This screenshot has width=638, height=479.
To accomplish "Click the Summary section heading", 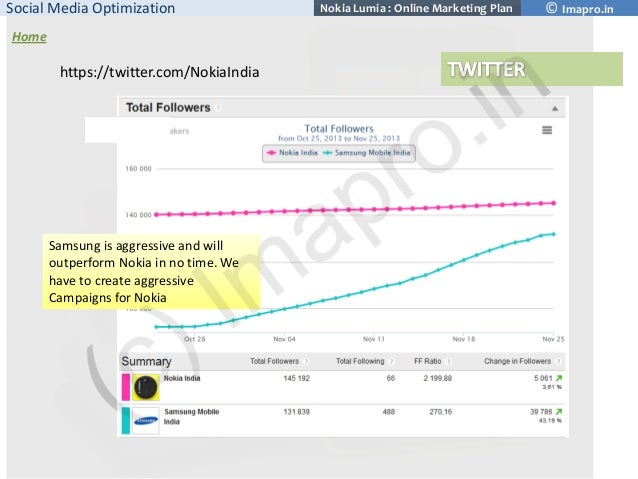I will (x=146, y=362).
